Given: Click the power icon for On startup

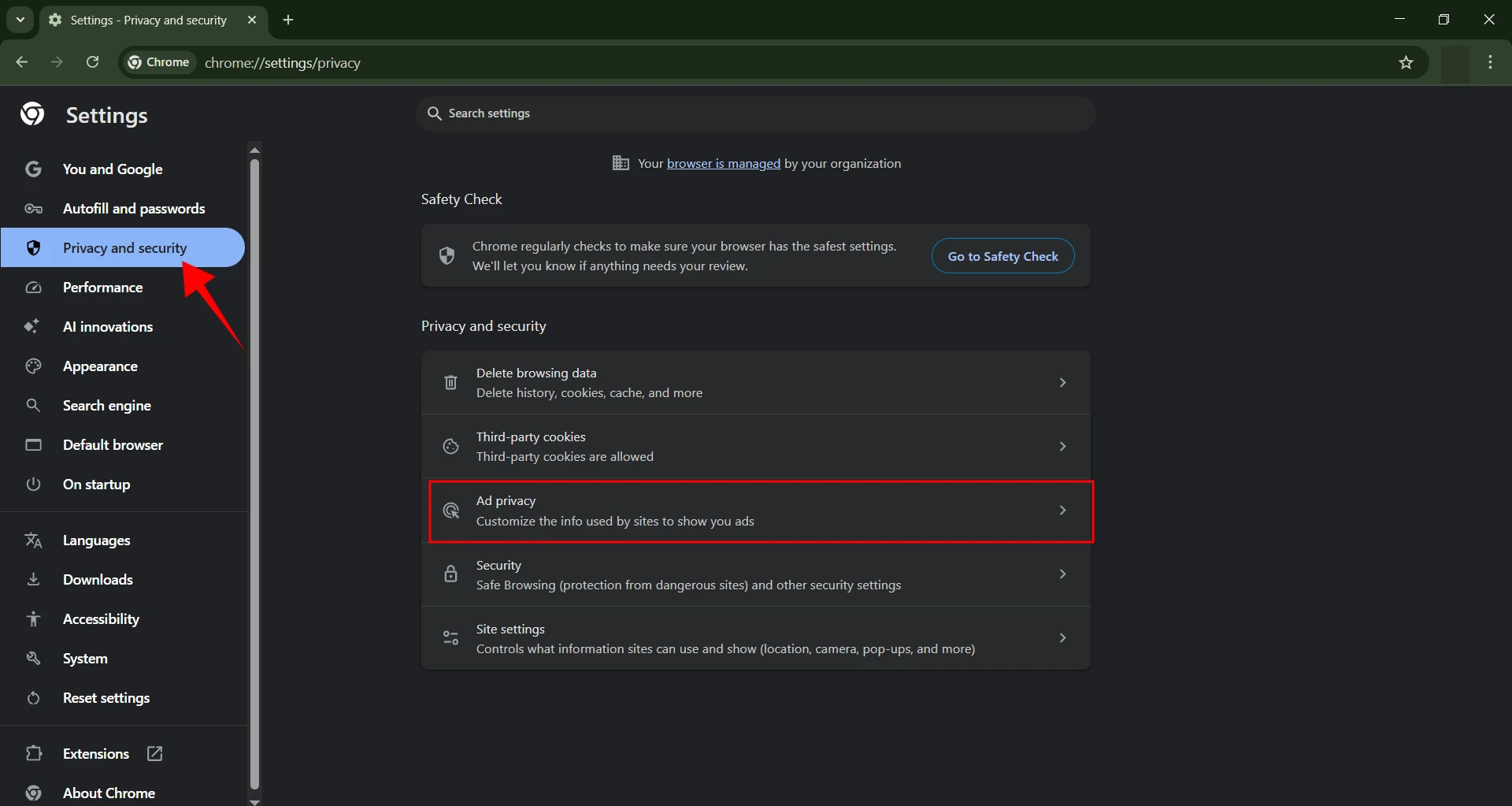Looking at the screenshot, I should click(33, 485).
